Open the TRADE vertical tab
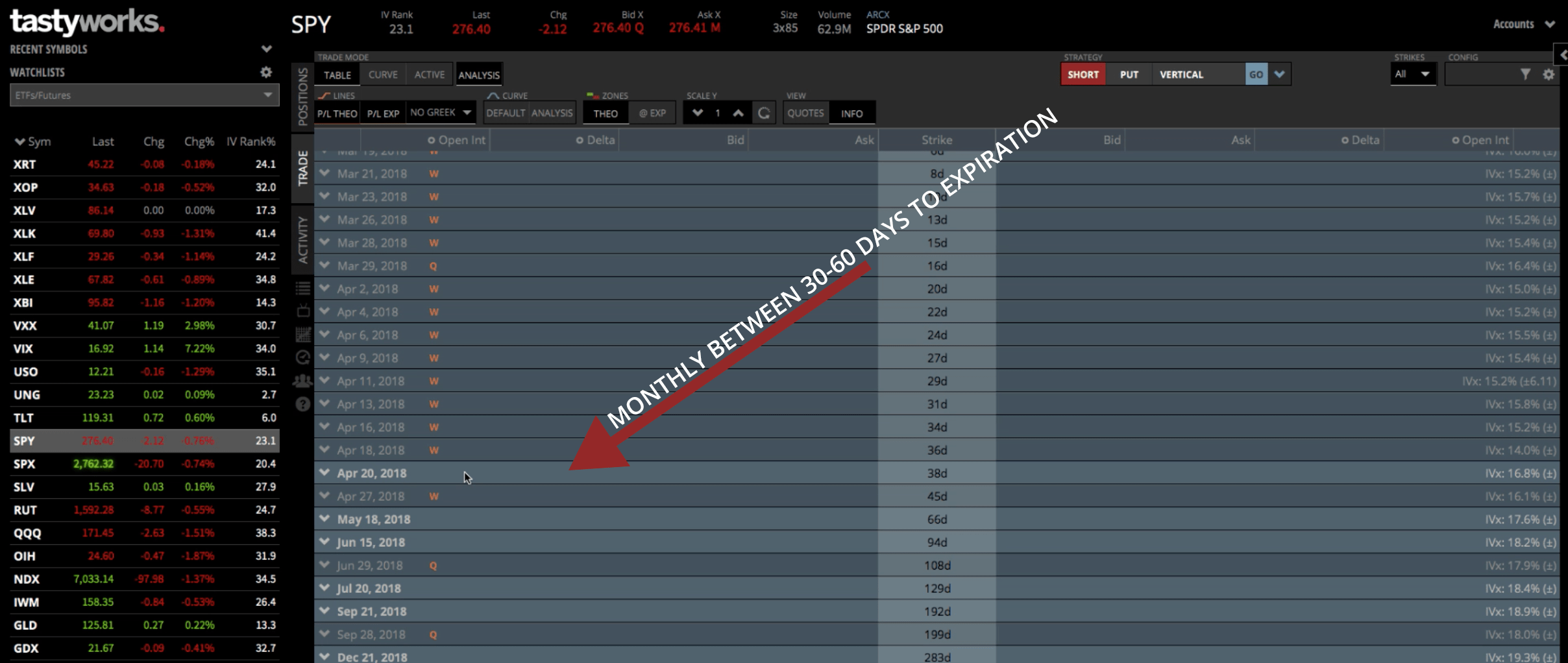Screen dimensions: 1568x663 [302, 168]
